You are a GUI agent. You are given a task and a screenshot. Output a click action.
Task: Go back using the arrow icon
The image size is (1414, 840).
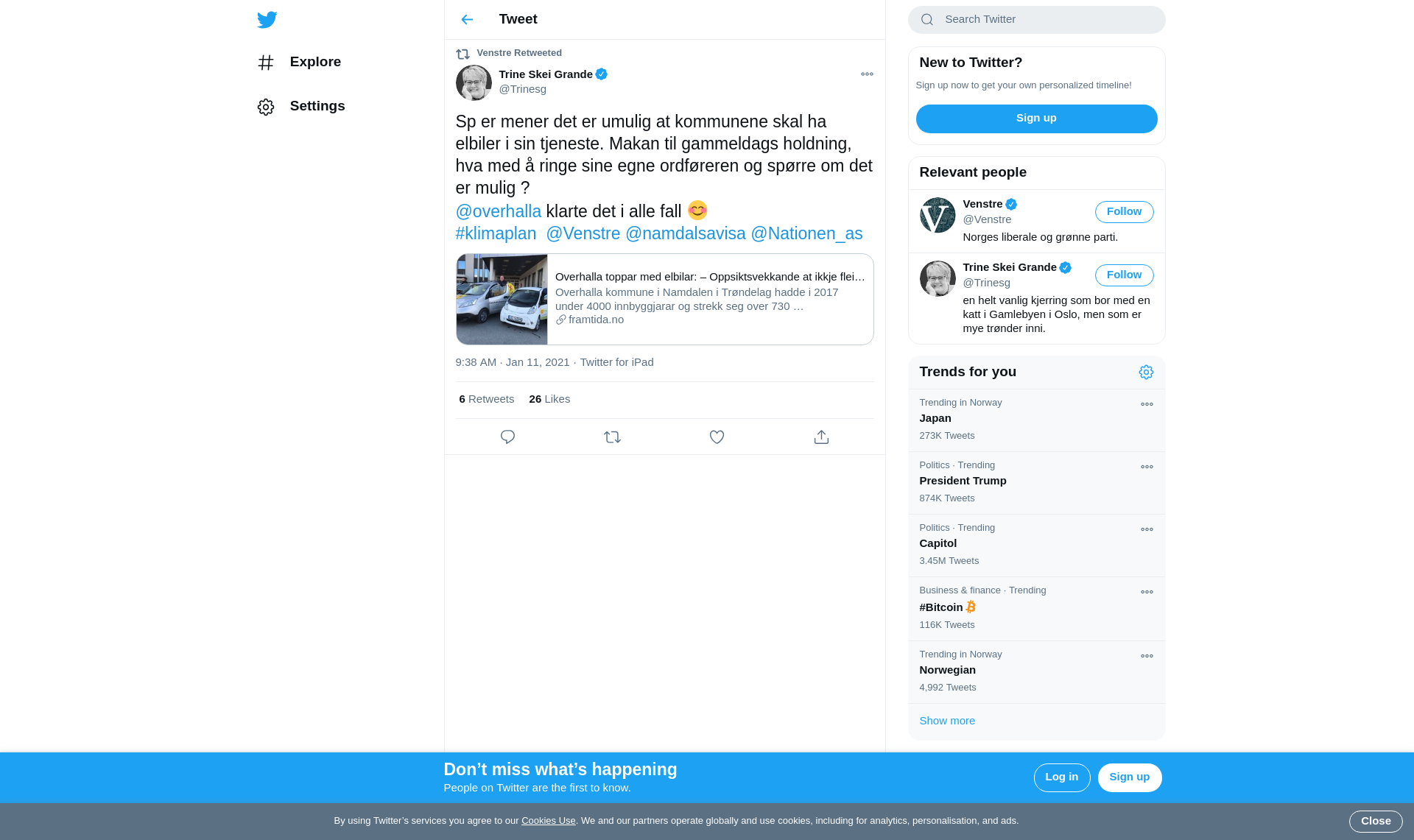467,20
